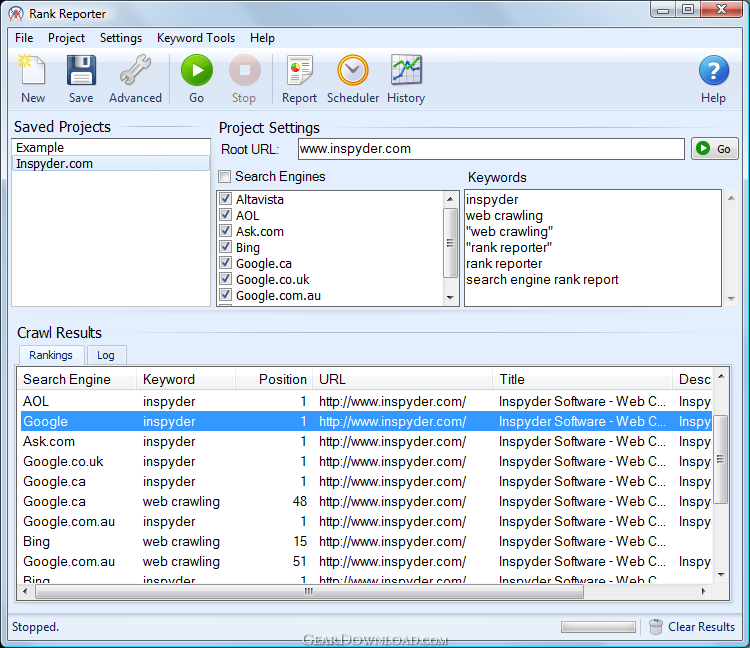Image resolution: width=750 pixels, height=648 pixels.
Task: Select the AOL inspyder result row
Action: [367, 401]
